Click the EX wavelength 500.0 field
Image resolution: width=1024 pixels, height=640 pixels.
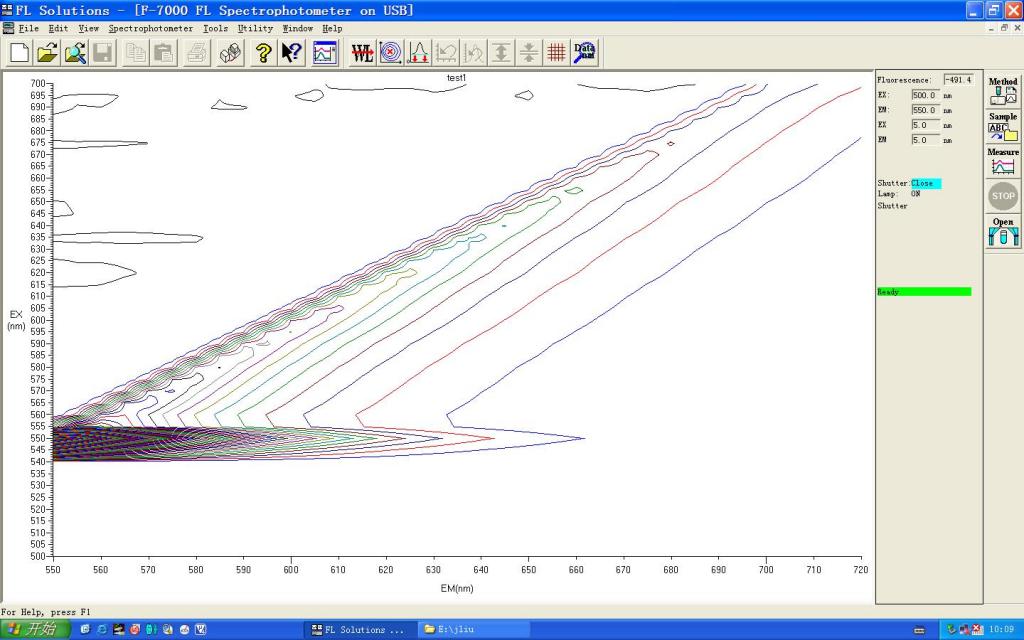924,95
